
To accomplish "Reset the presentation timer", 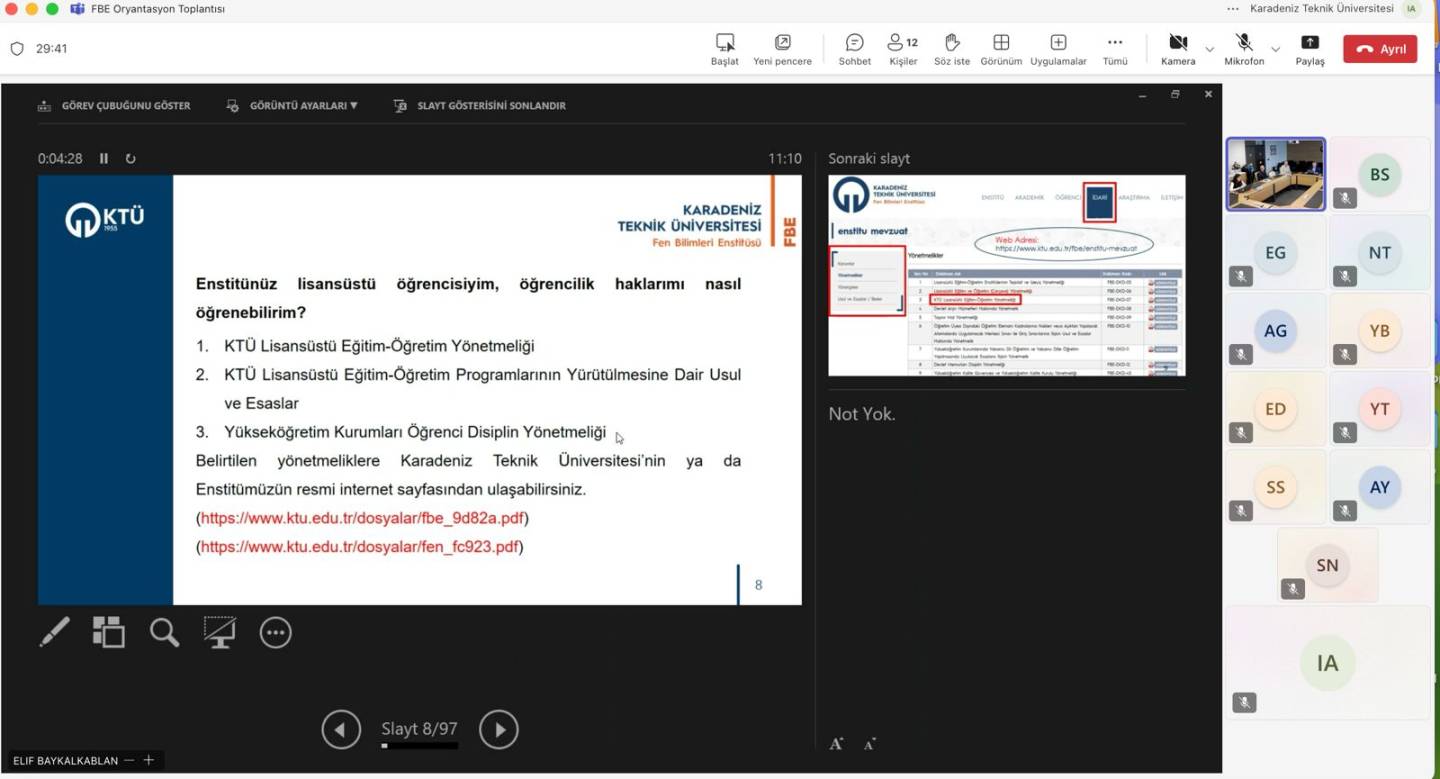I will (x=131, y=158).
